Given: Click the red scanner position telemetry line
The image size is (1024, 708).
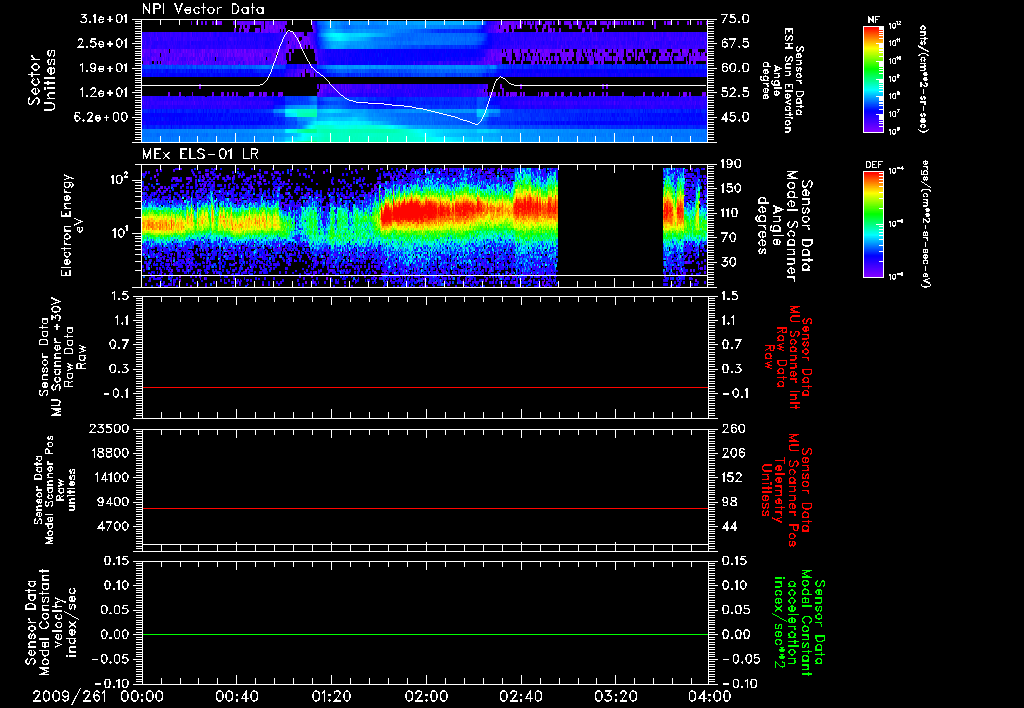Looking at the screenshot, I should 424,508.
